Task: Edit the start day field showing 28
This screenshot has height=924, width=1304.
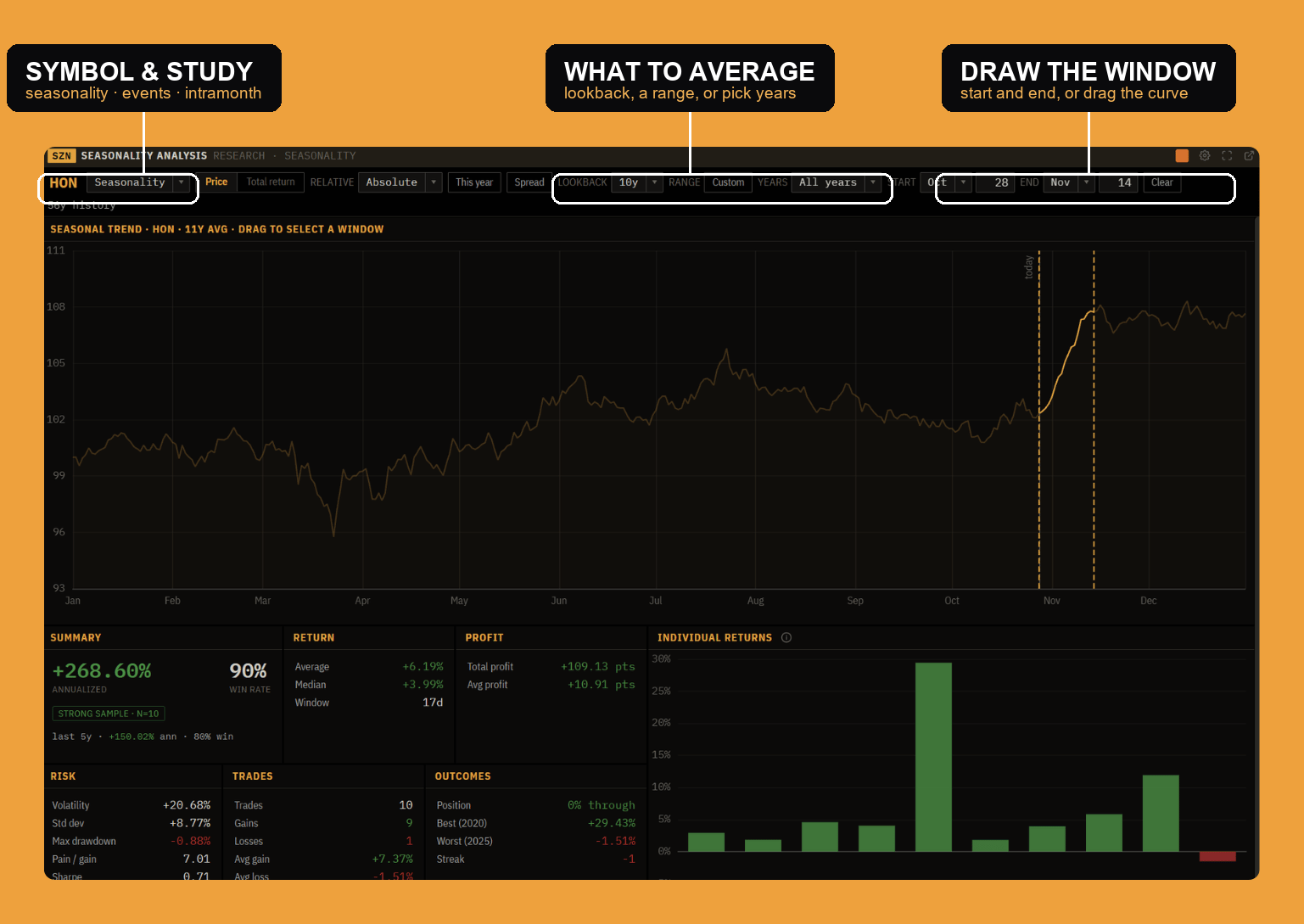Action: click(x=994, y=182)
